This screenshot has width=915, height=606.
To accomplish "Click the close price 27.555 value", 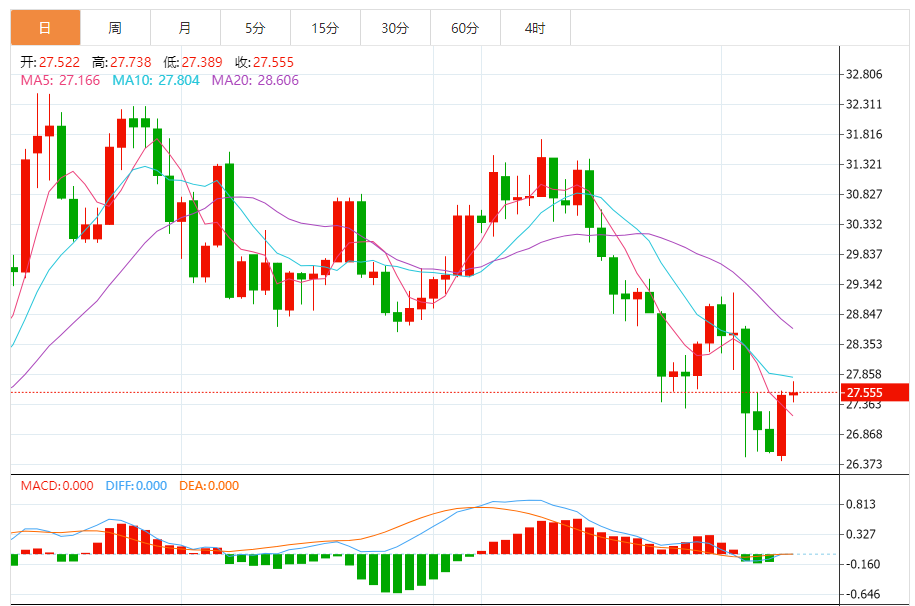I will [273, 62].
